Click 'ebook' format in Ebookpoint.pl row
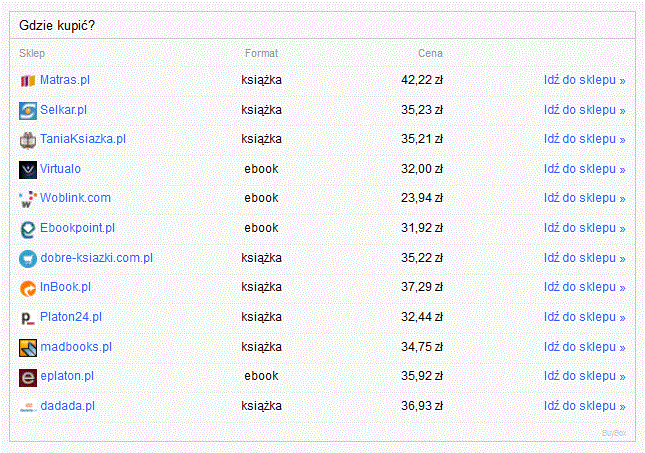 pyautogui.click(x=261, y=228)
